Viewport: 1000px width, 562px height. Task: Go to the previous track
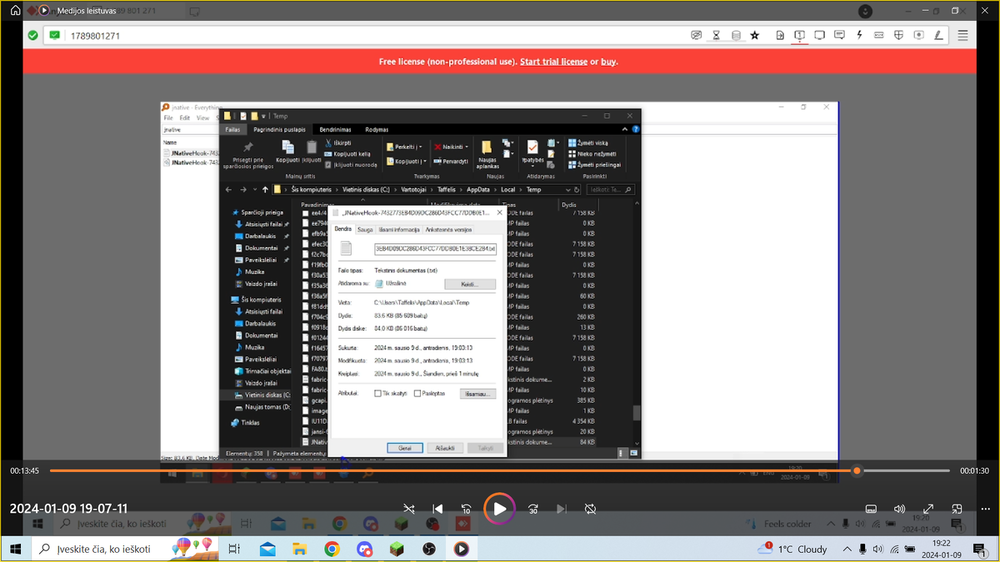tap(438, 509)
